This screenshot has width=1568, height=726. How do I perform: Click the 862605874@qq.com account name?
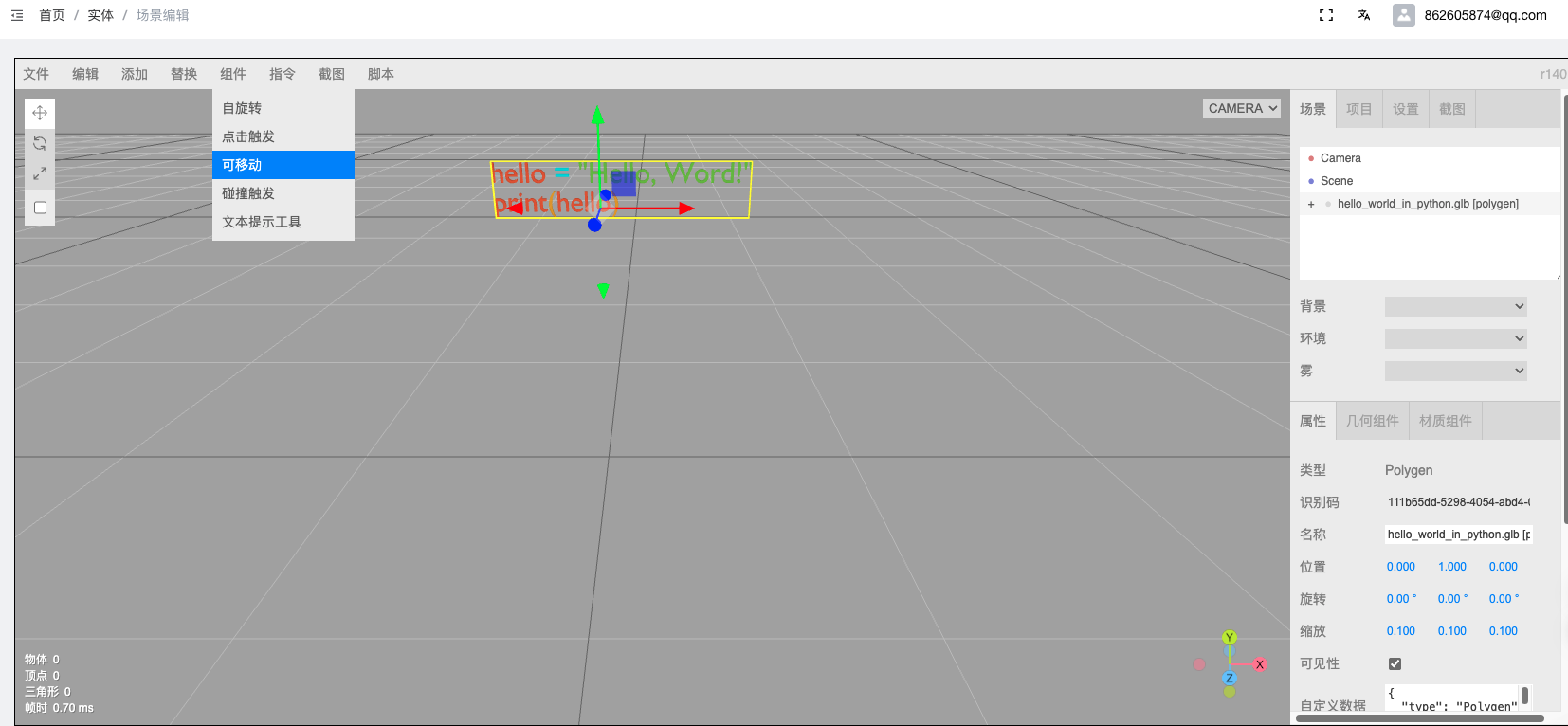click(1486, 15)
